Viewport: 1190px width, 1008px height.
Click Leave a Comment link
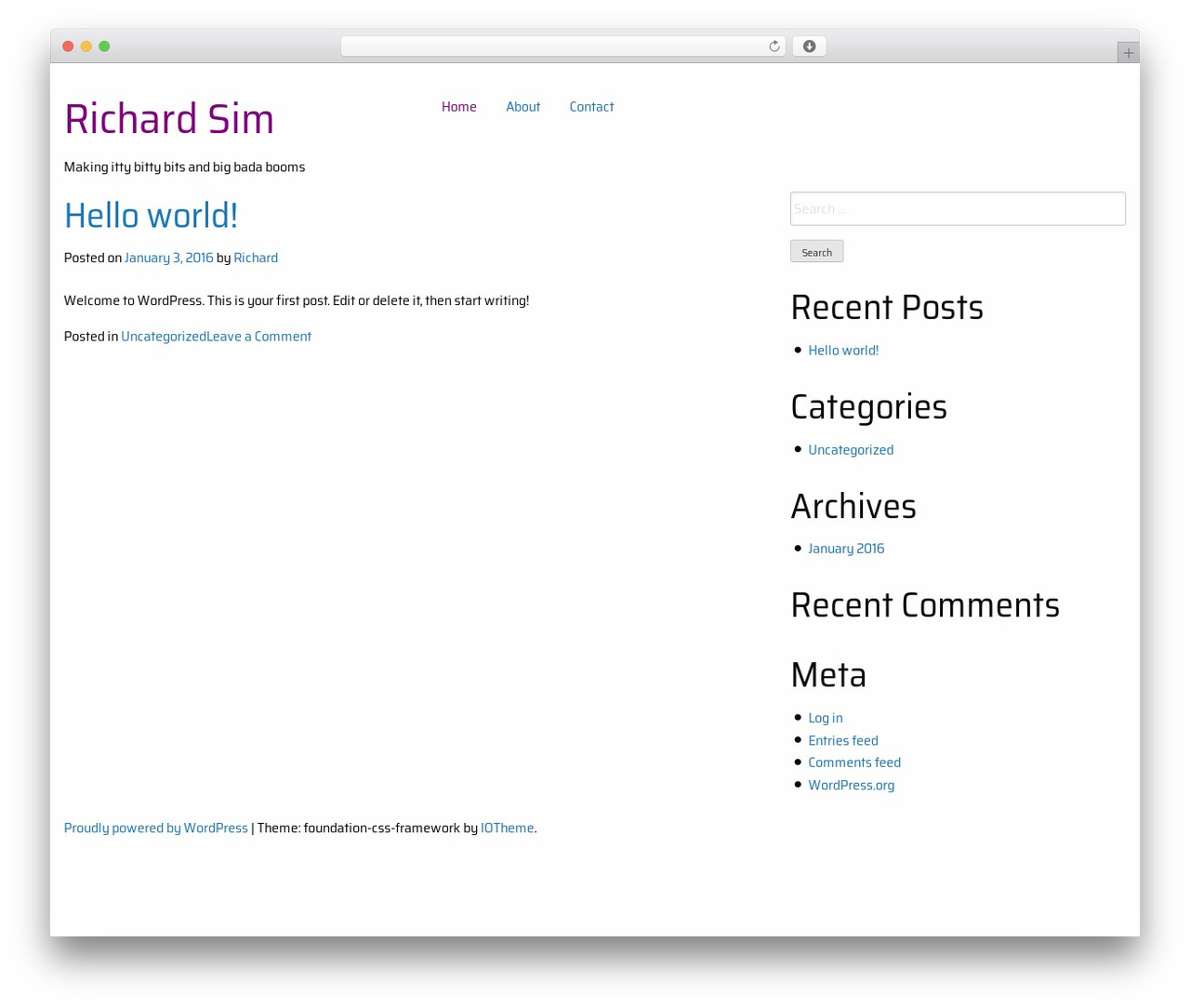pyautogui.click(x=259, y=337)
